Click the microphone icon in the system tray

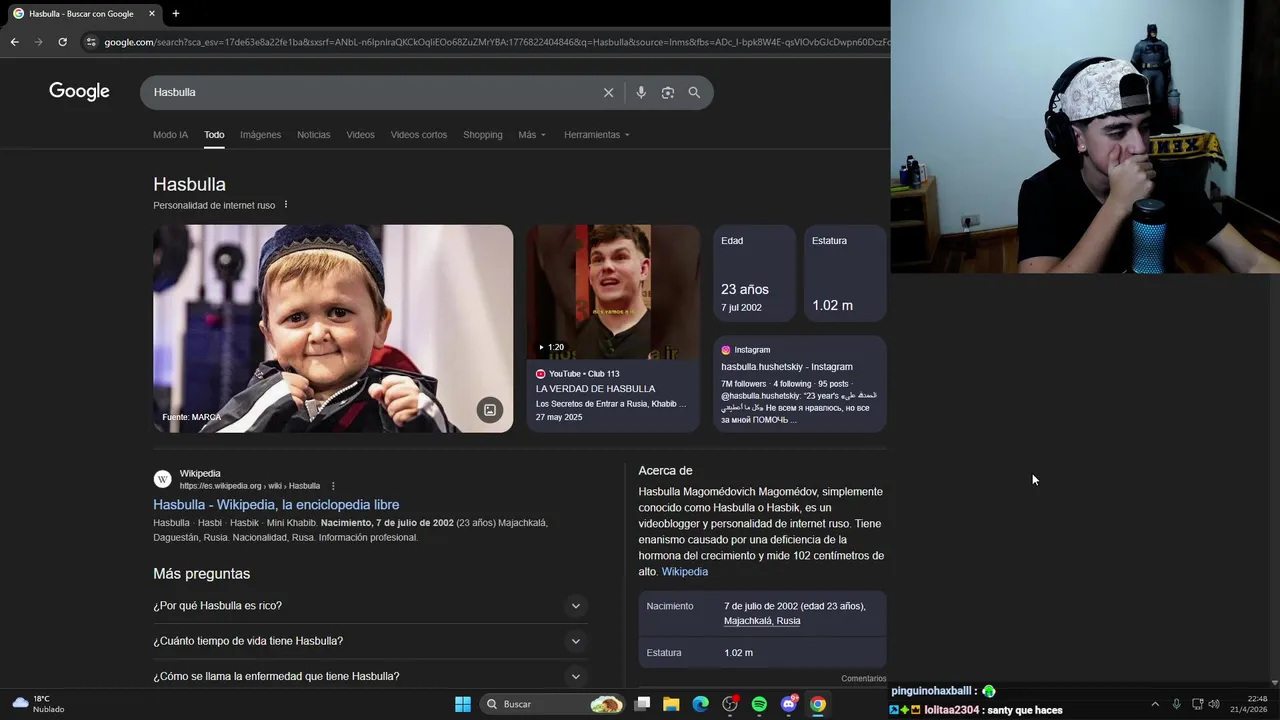click(x=1176, y=704)
